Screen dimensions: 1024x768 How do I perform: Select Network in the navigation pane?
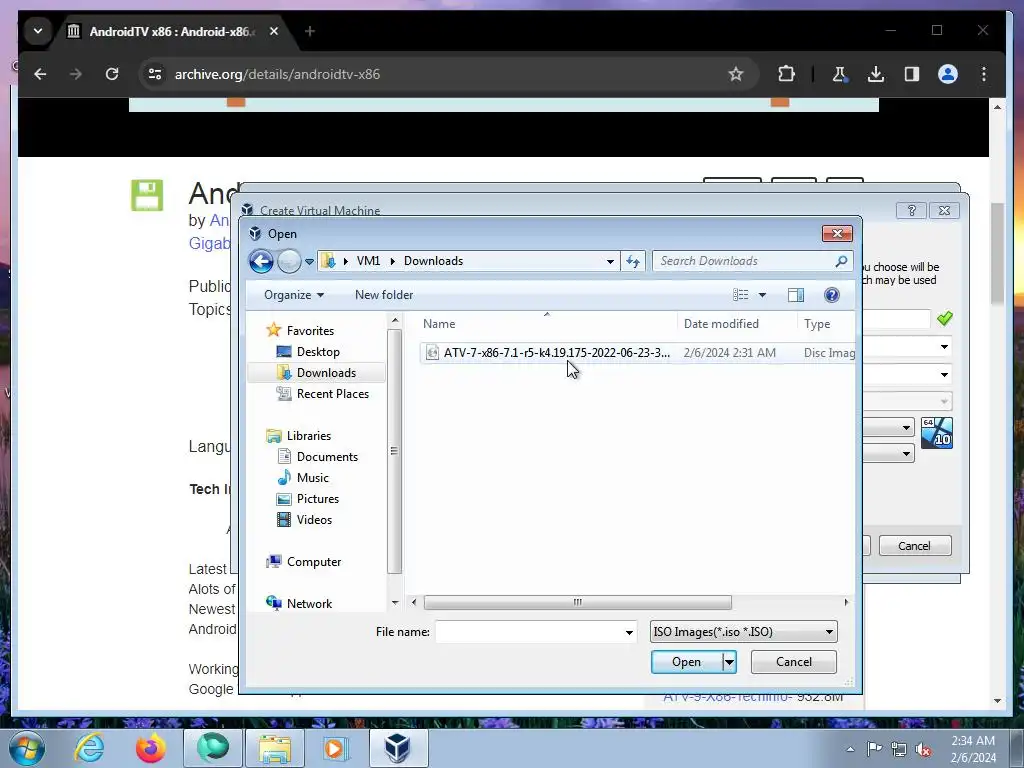click(x=309, y=603)
